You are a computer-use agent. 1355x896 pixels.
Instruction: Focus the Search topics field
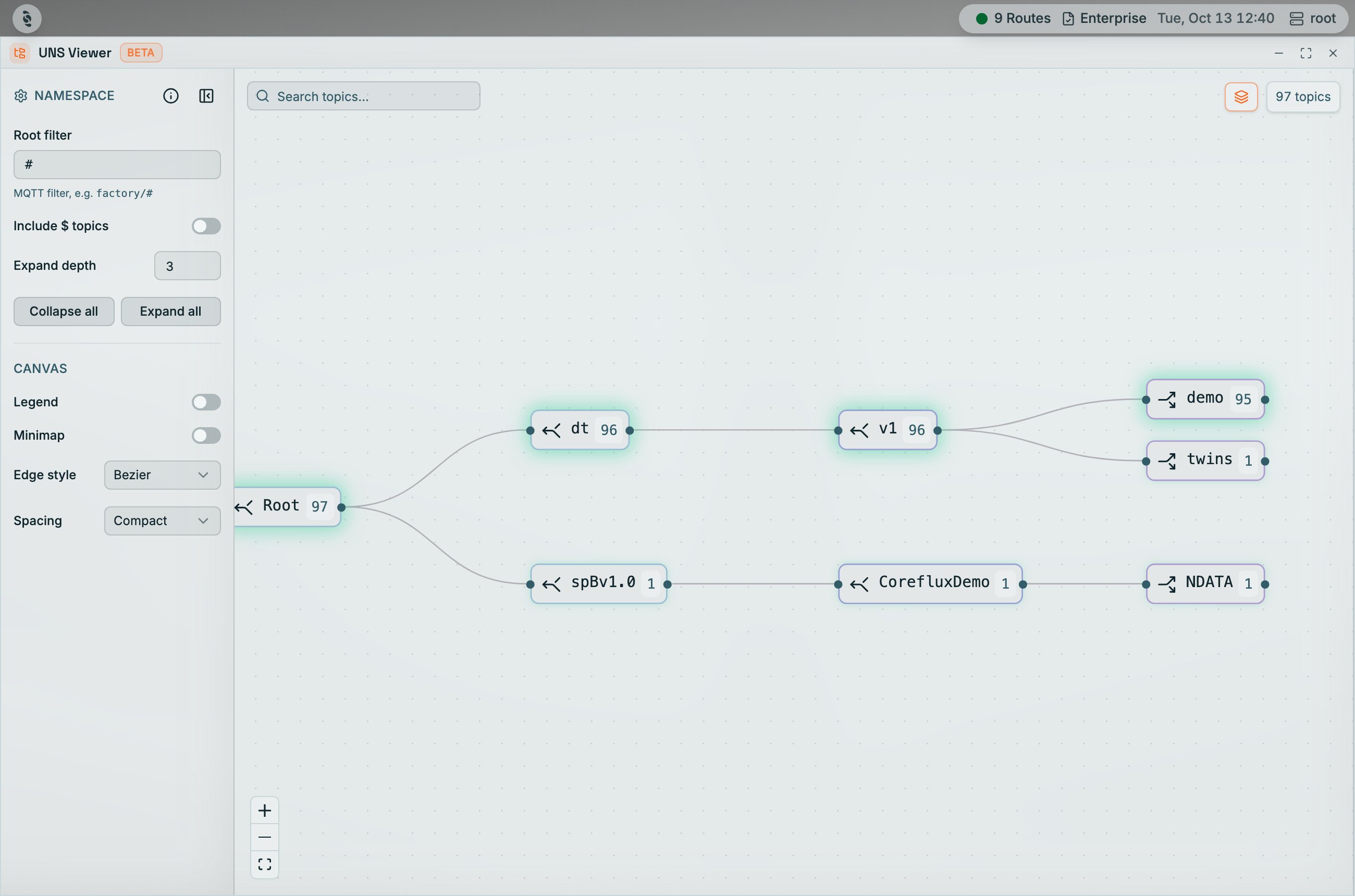click(x=364, y=96)
